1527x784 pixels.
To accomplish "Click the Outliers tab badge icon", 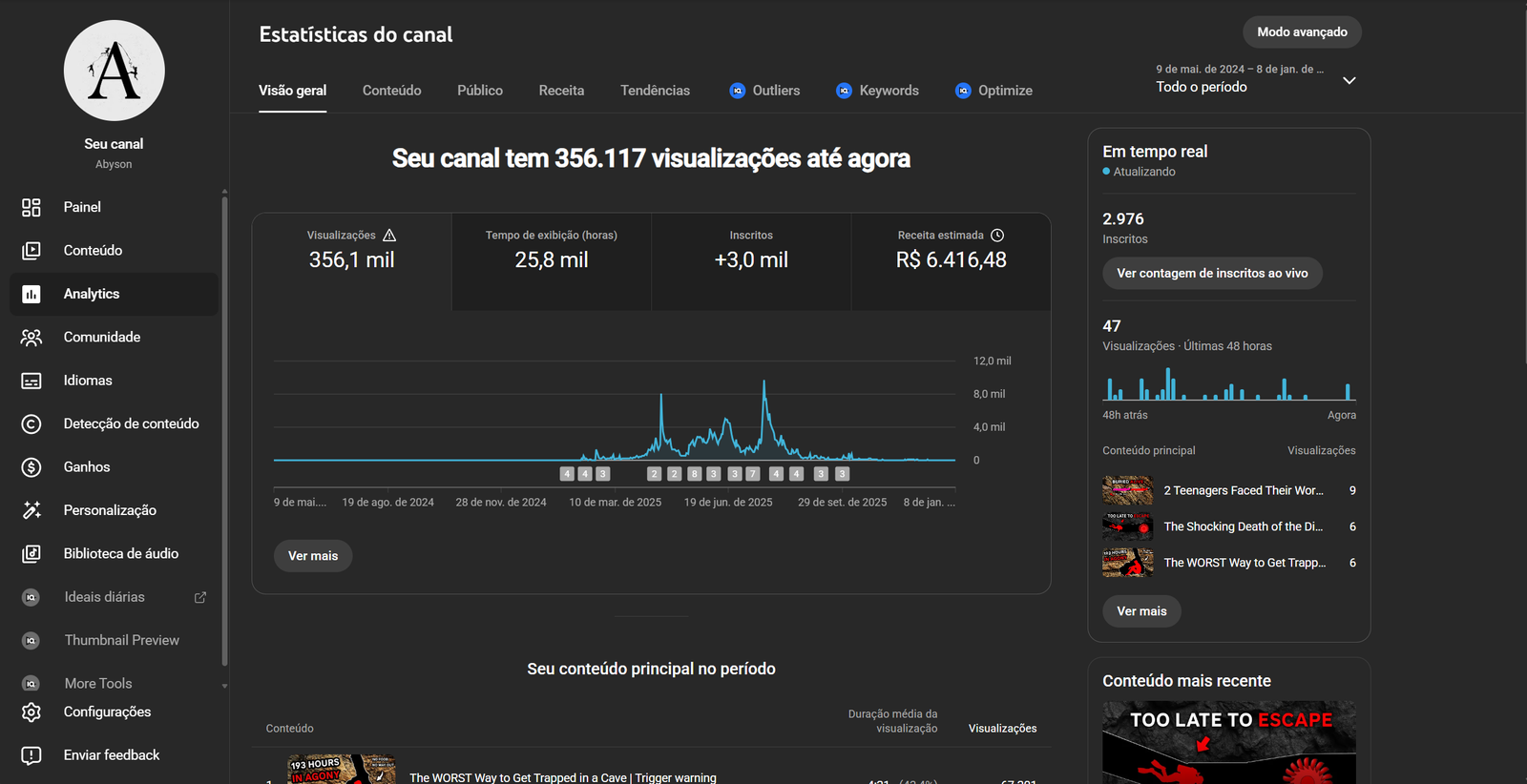I will [738, 91].
